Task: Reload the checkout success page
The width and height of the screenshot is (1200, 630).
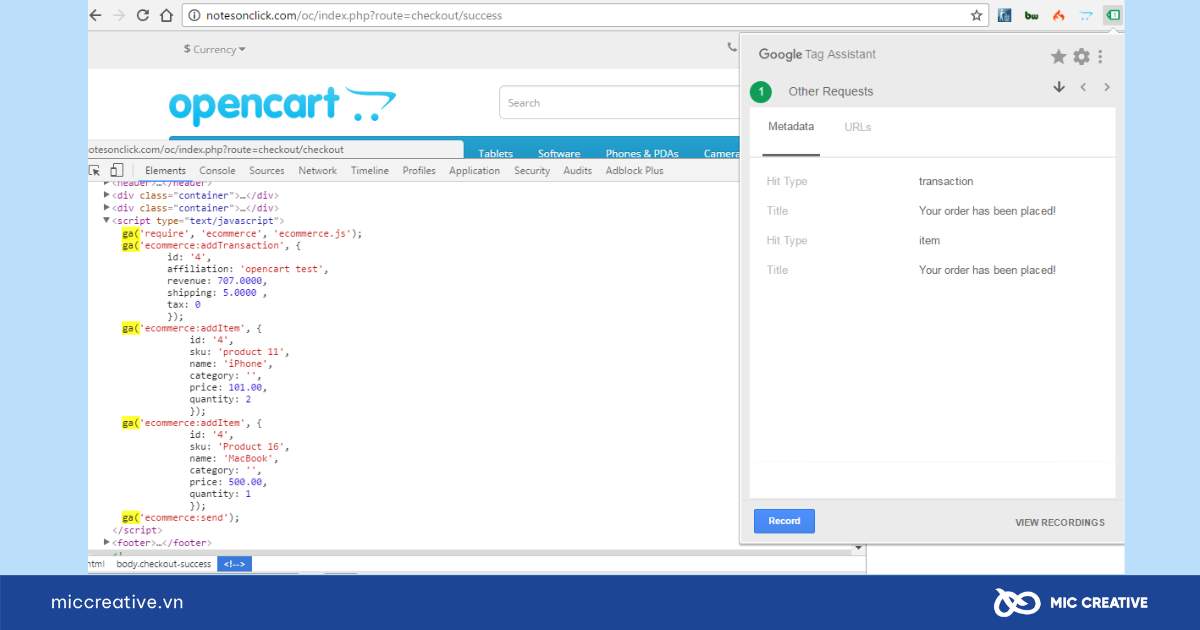Action: 143,15
